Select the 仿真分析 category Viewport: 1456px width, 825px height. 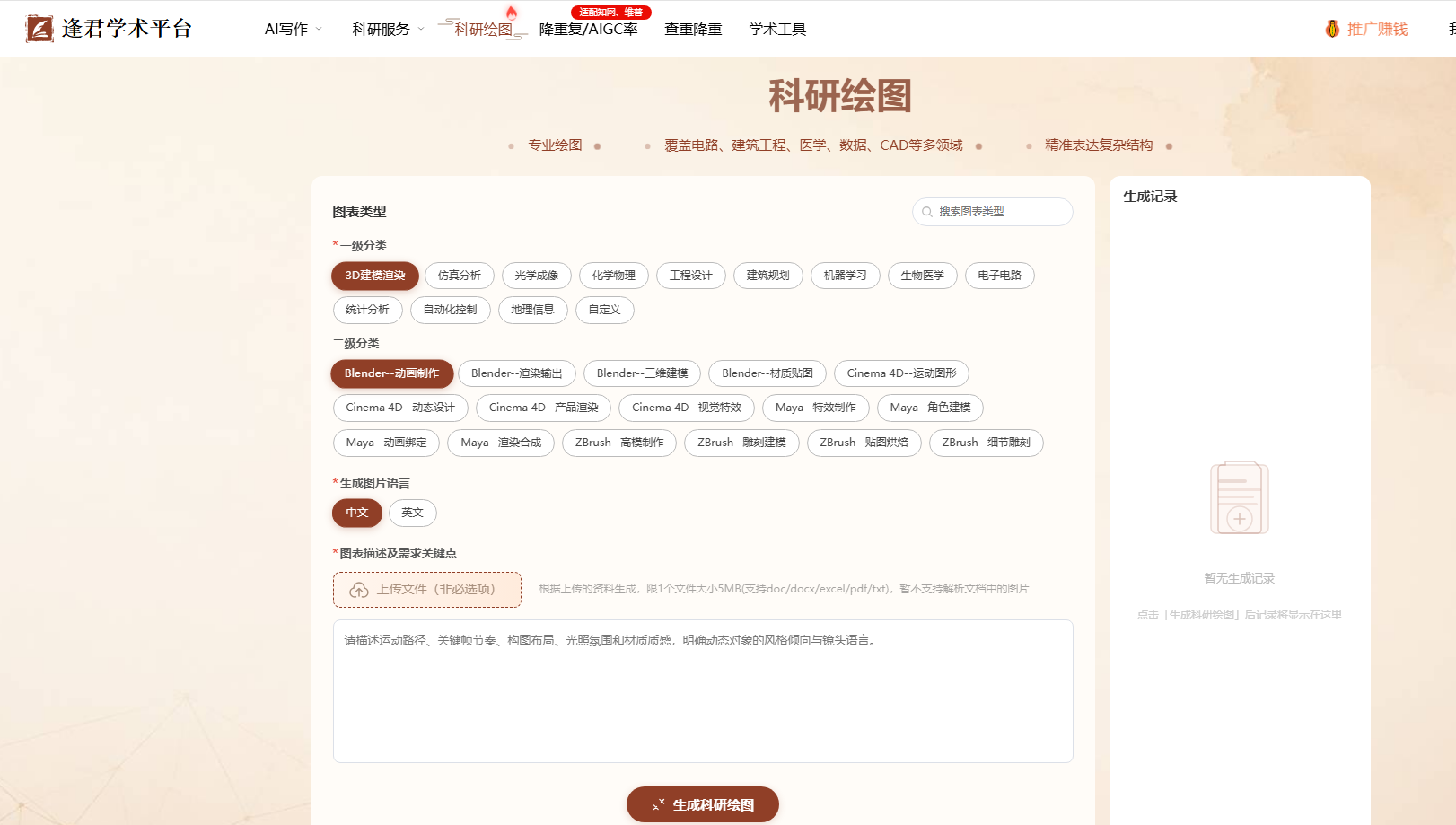460,276
